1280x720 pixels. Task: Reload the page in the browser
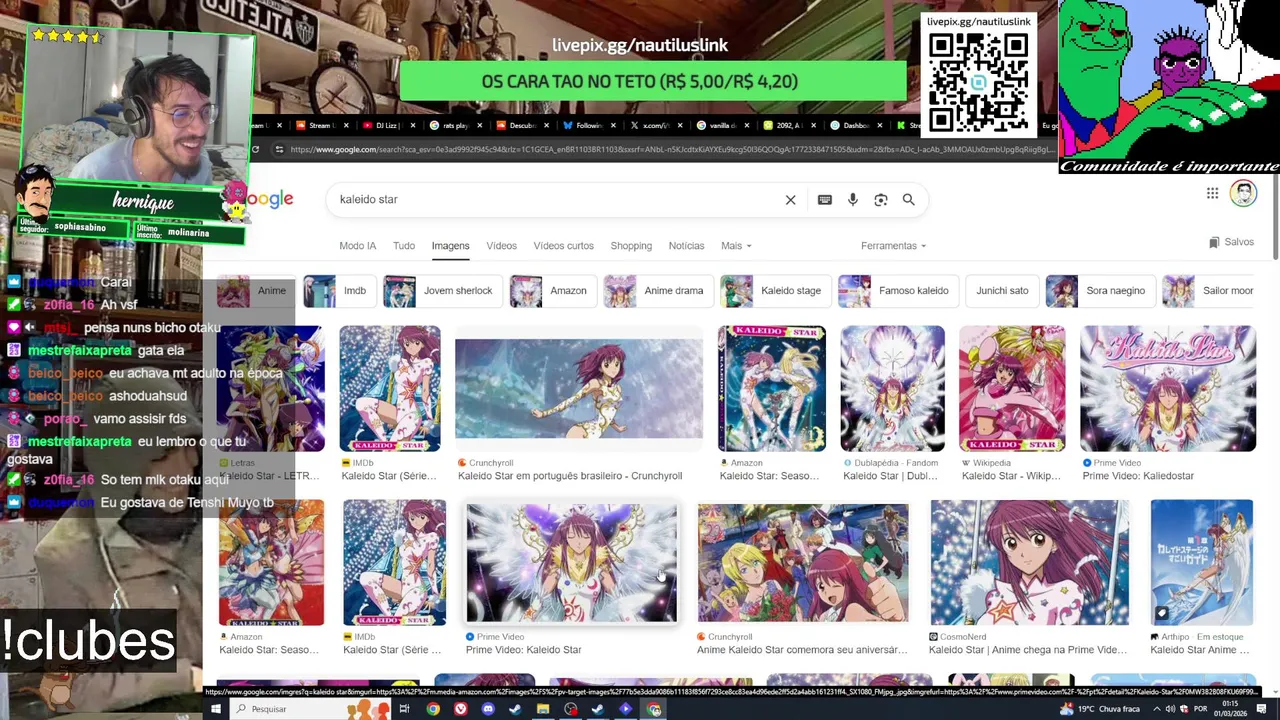coord(255,150)
